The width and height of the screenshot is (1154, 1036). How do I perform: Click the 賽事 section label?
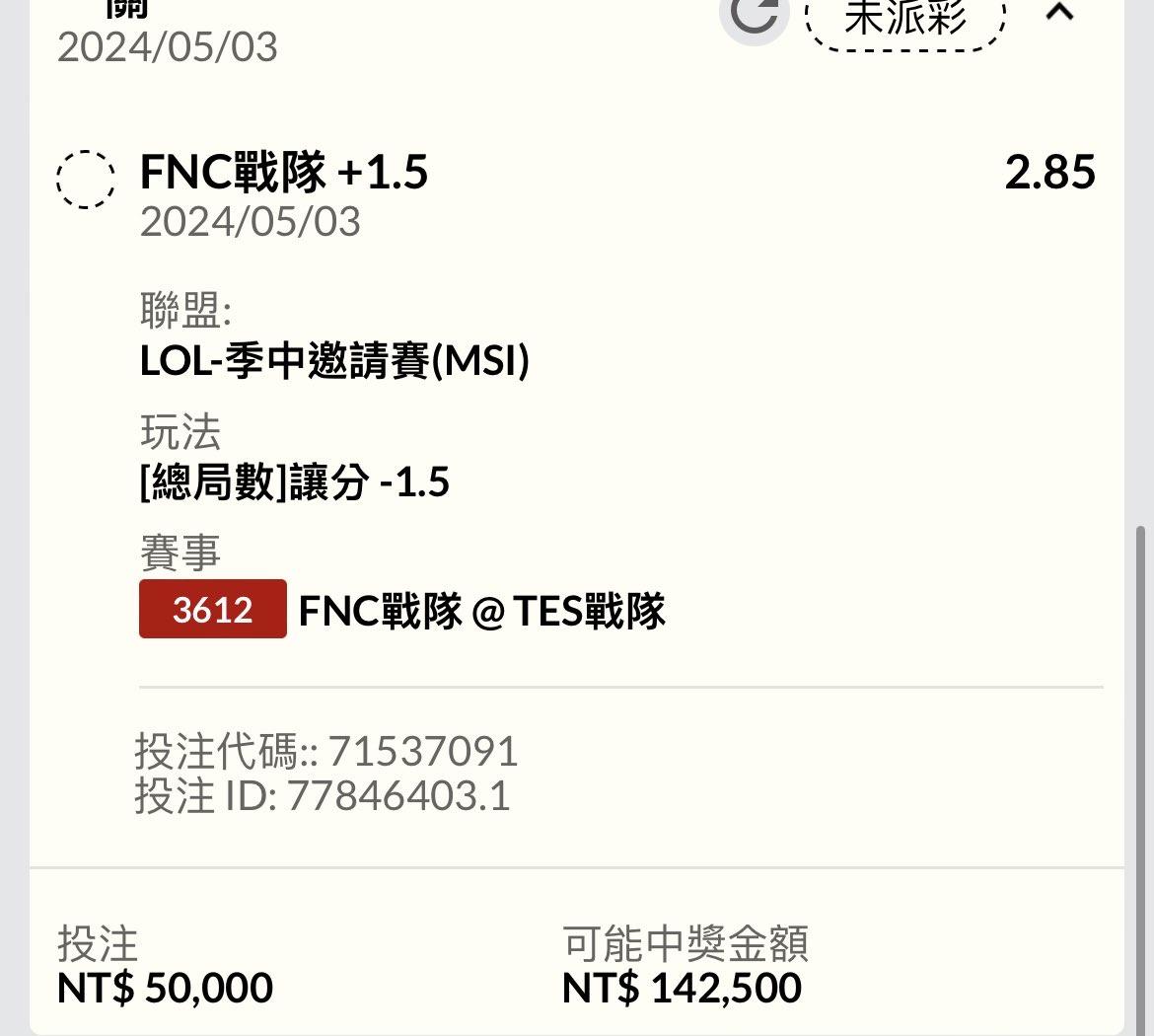(180, 553)
